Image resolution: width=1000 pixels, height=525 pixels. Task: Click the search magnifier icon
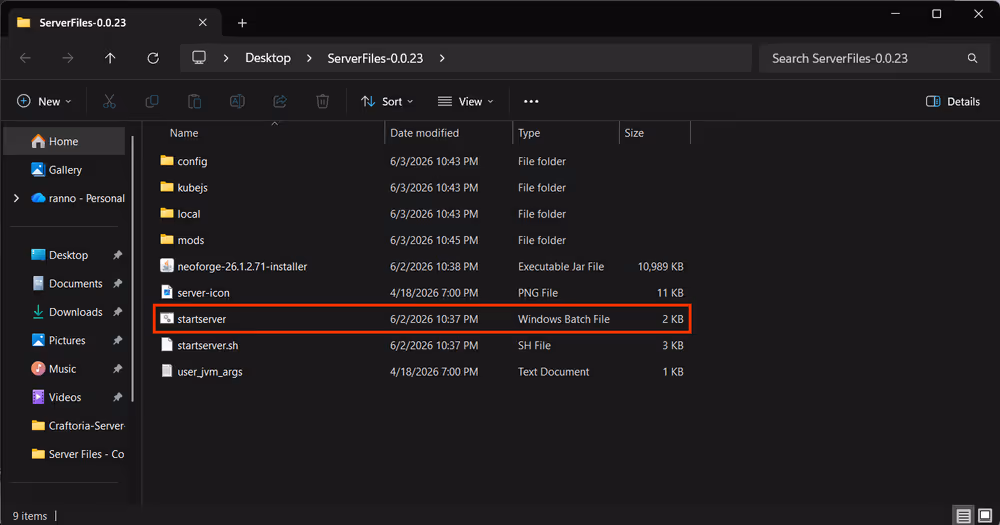[972, 58]
